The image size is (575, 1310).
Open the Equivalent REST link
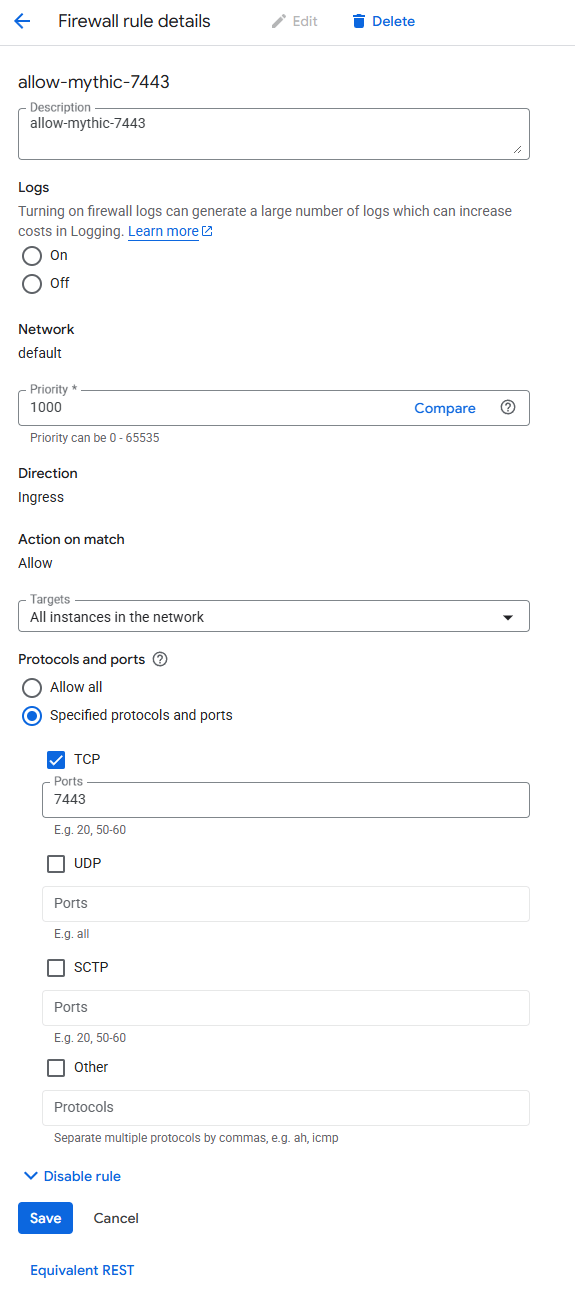pos(82,1271)
